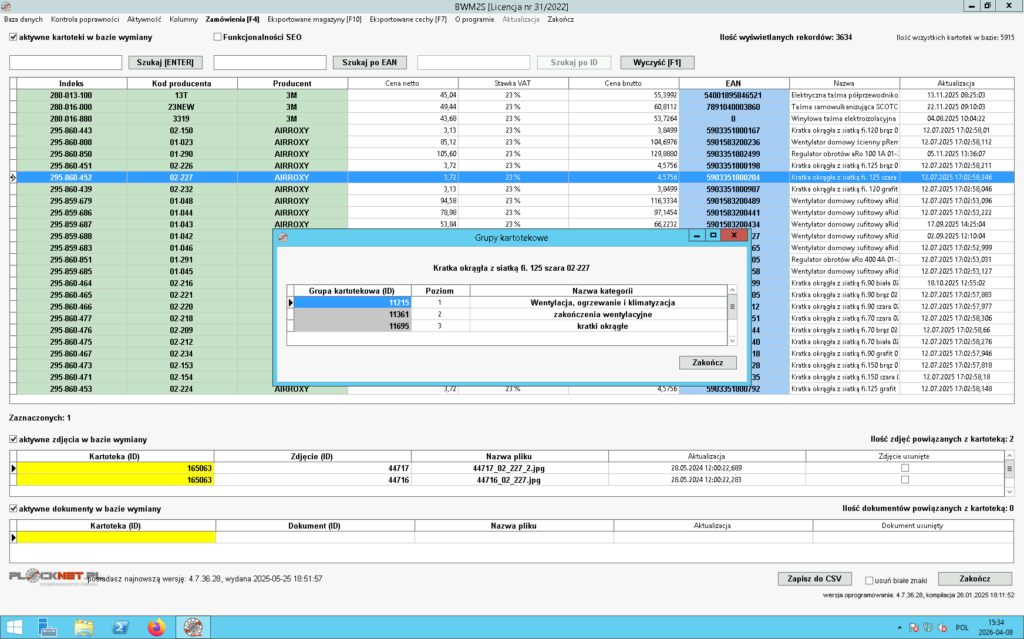Open the 'Kontrola poprawności' menu
The image size is (1024, 639).
[x=84, y=19]
